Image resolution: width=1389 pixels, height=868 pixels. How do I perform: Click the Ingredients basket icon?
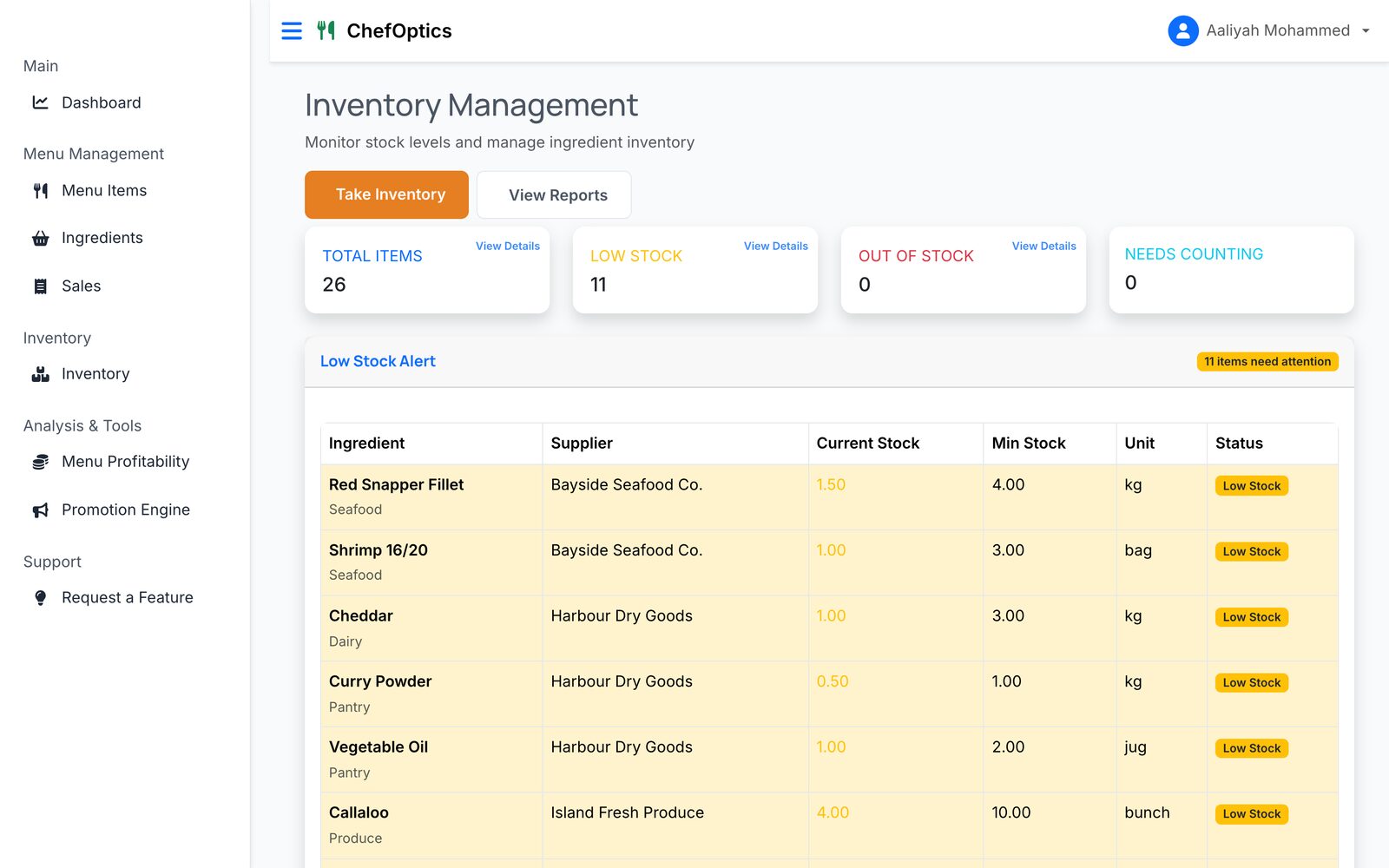(x=40, y=239)
